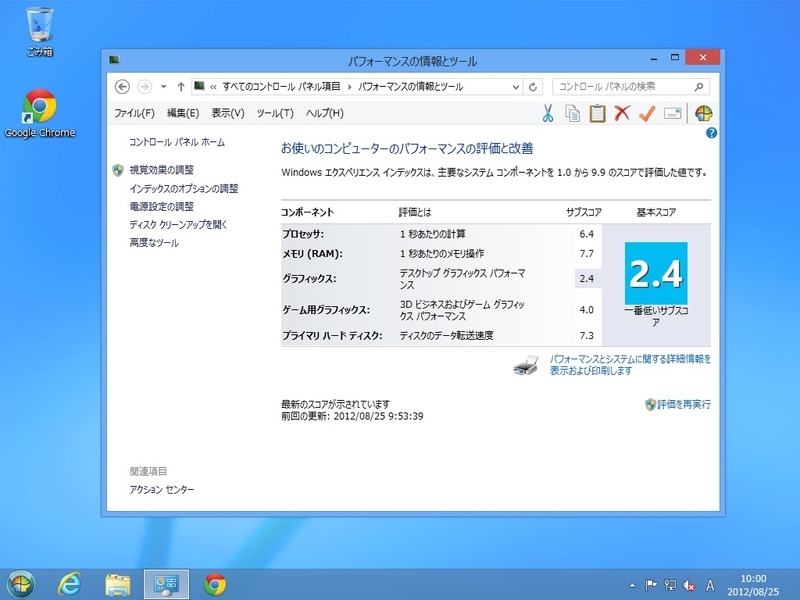Click the address bar breadcrumb chevron «
800x600 pixels.
pyautogui.click(x=213, y=87)
